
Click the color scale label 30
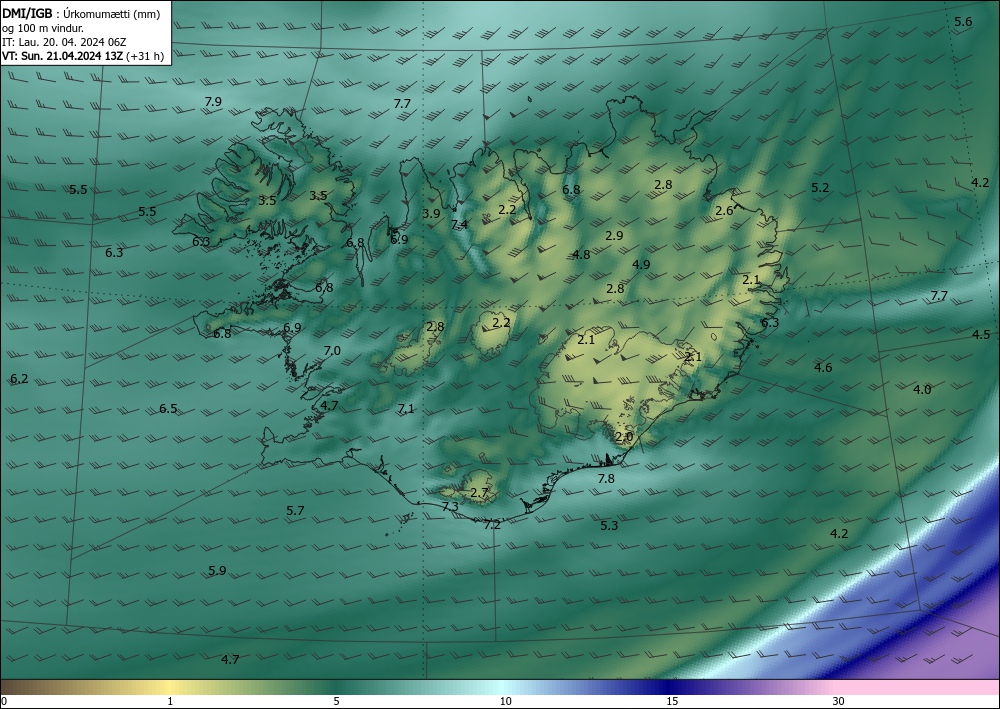pos(839,701)
